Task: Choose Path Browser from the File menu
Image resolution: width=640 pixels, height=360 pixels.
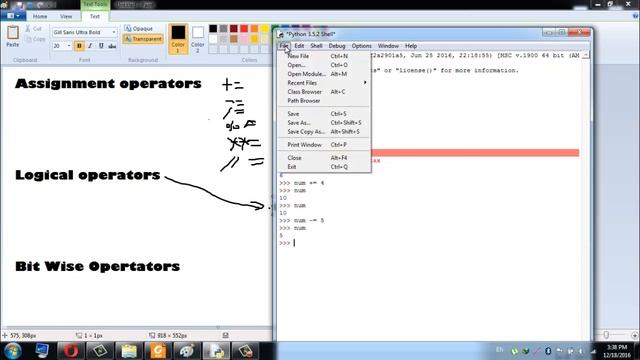Action: (324, 101)
